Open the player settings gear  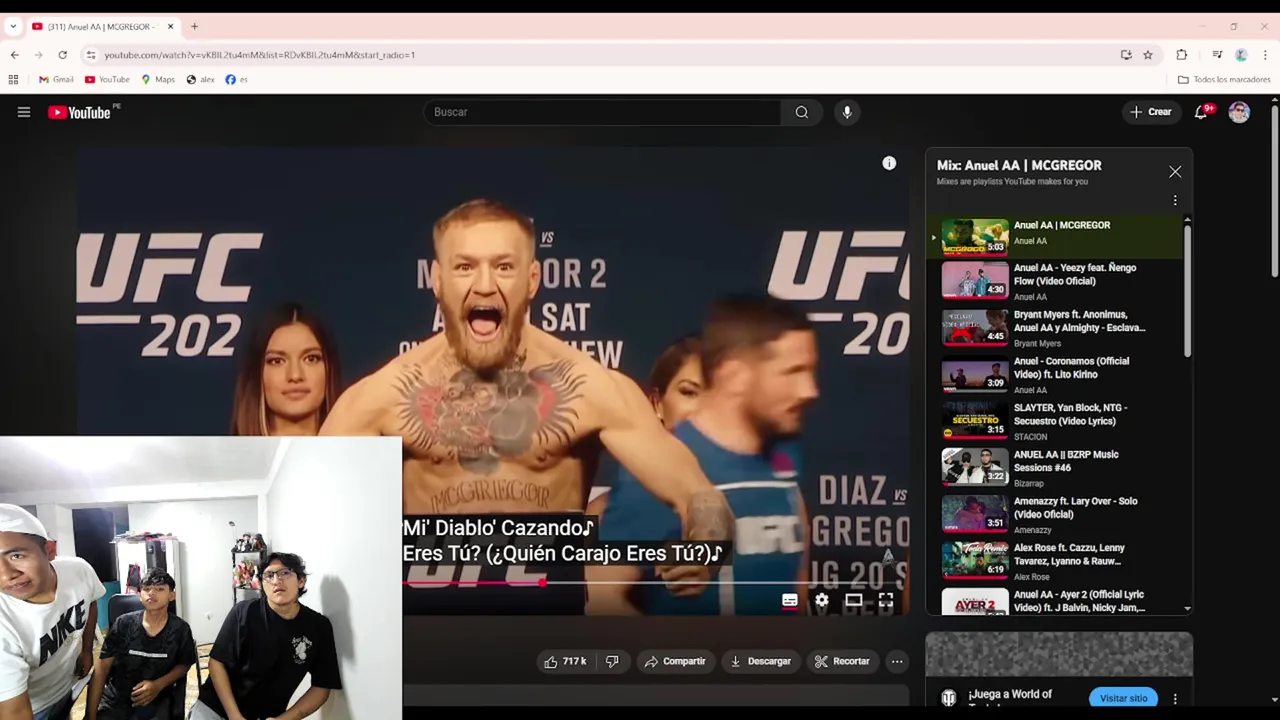coord(821,600)
